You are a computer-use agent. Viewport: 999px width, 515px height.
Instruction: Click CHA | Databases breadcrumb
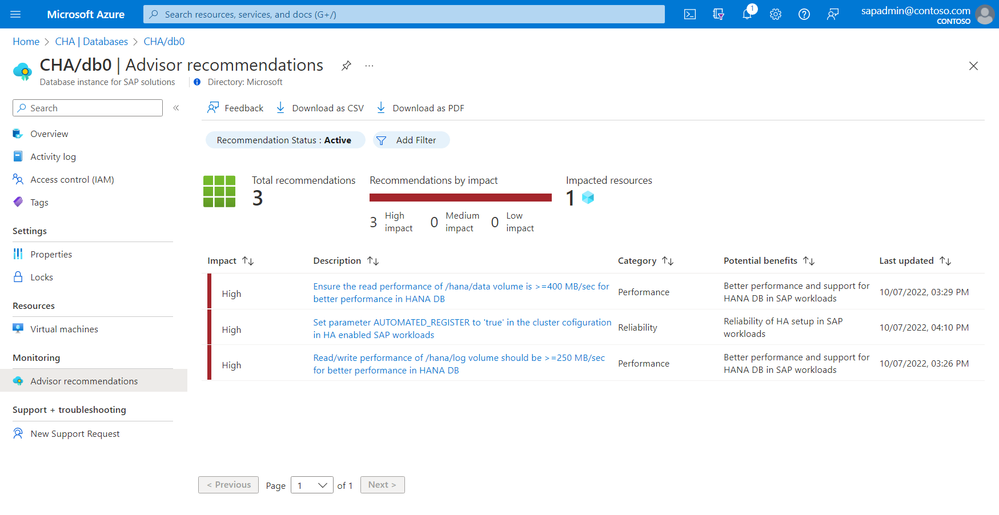click(91, 41)
